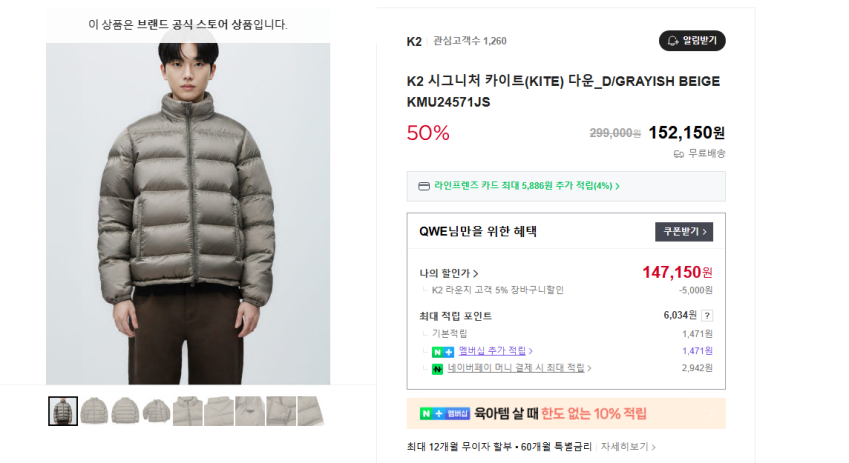Screen dimensions: 849x463
Task: Click the K2 brand name link
Action: point(414,42)
